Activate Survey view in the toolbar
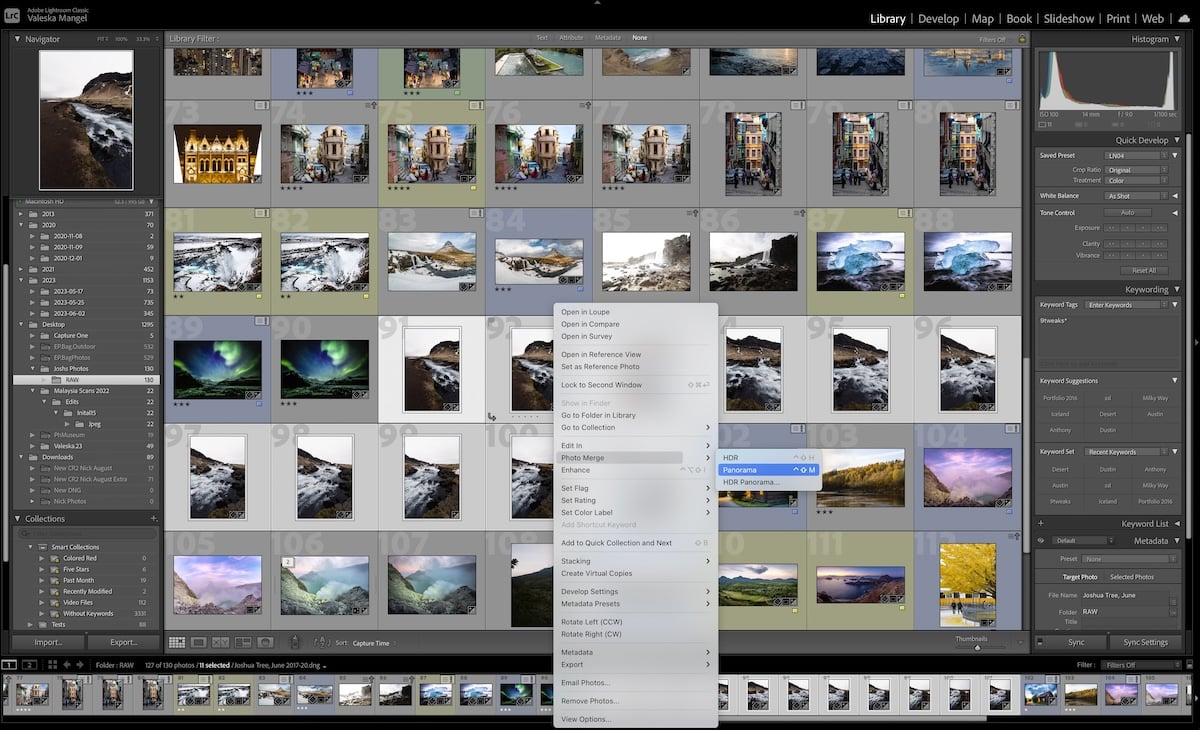This screenshot has width=1200, height=730. point(243,643)
